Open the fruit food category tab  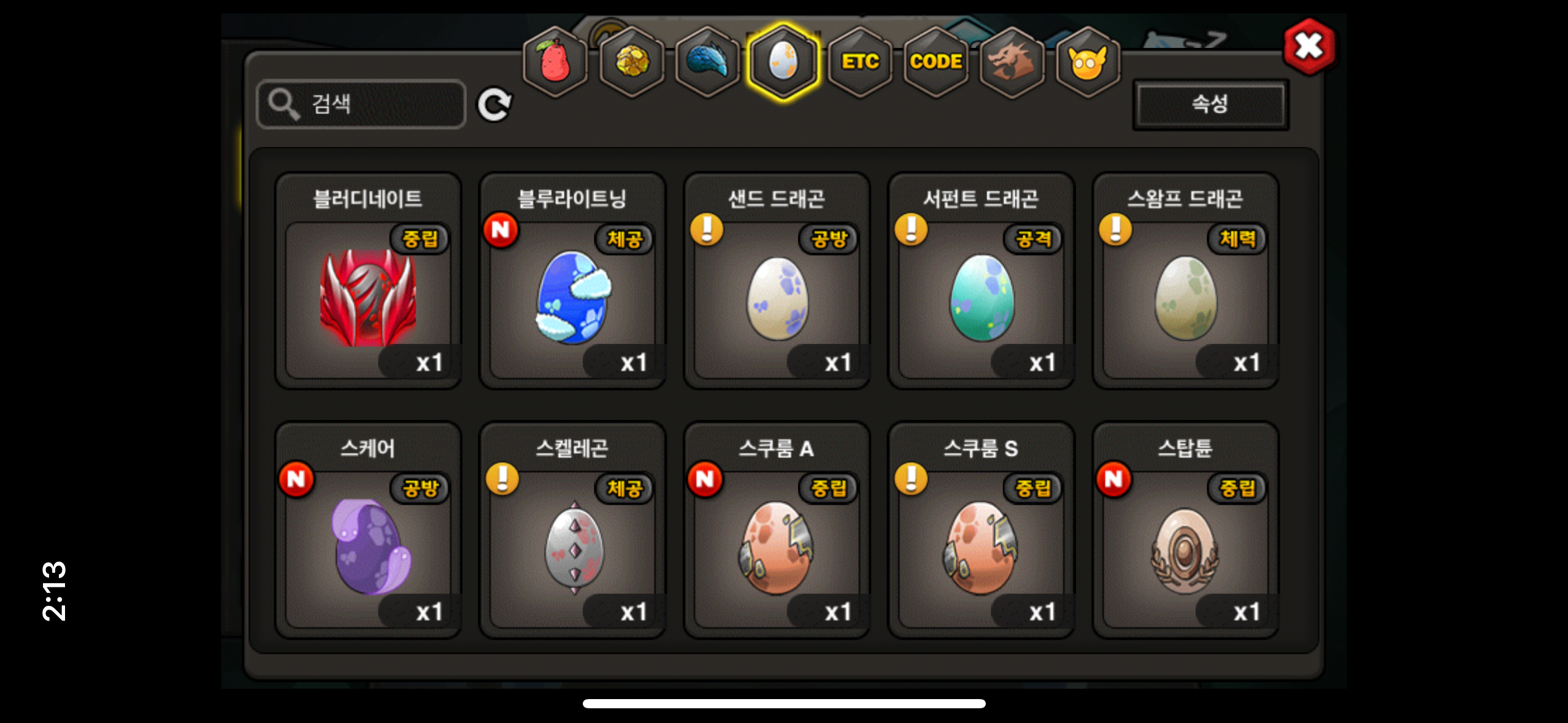click(555, 61)
